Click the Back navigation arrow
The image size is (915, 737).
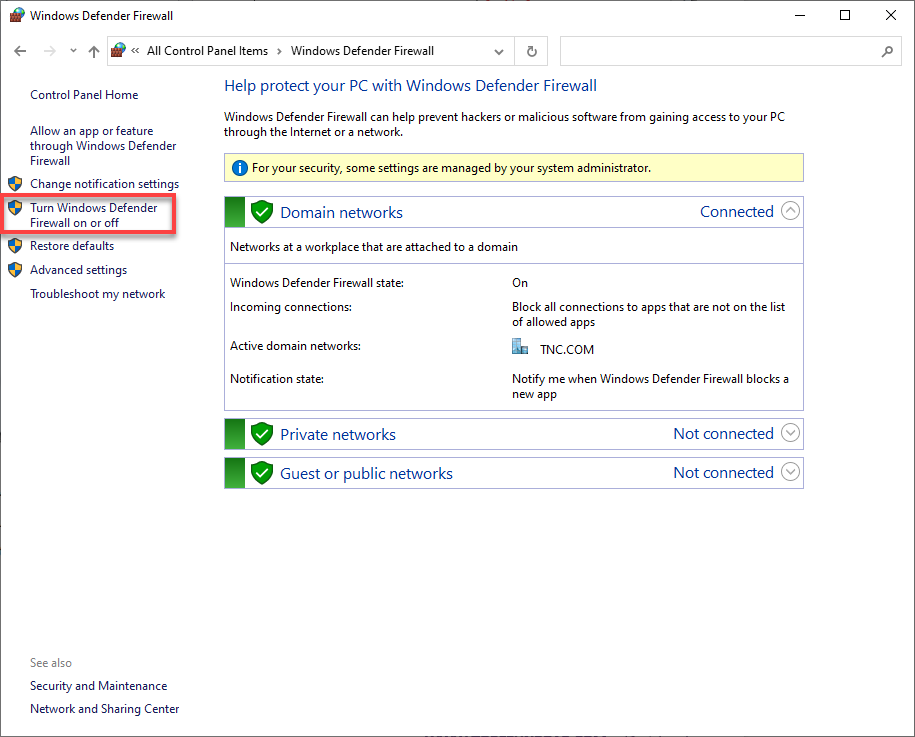(x=20, y=51)
